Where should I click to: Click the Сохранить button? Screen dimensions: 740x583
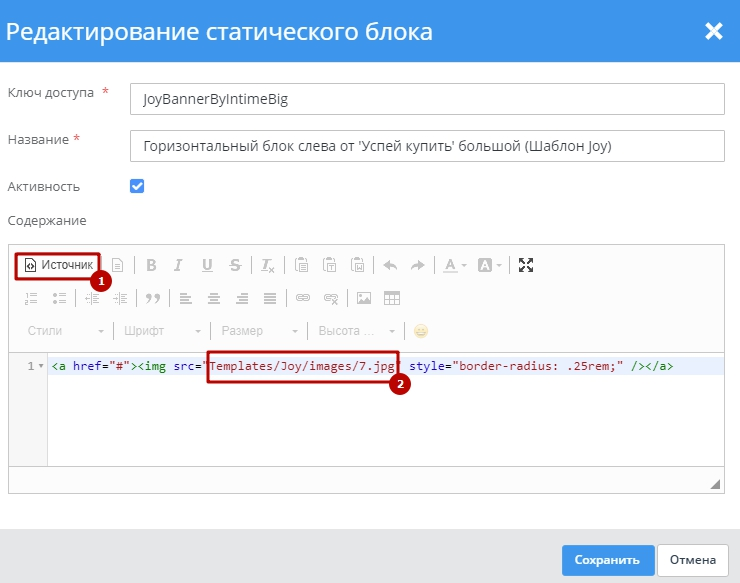click(608, 560)
